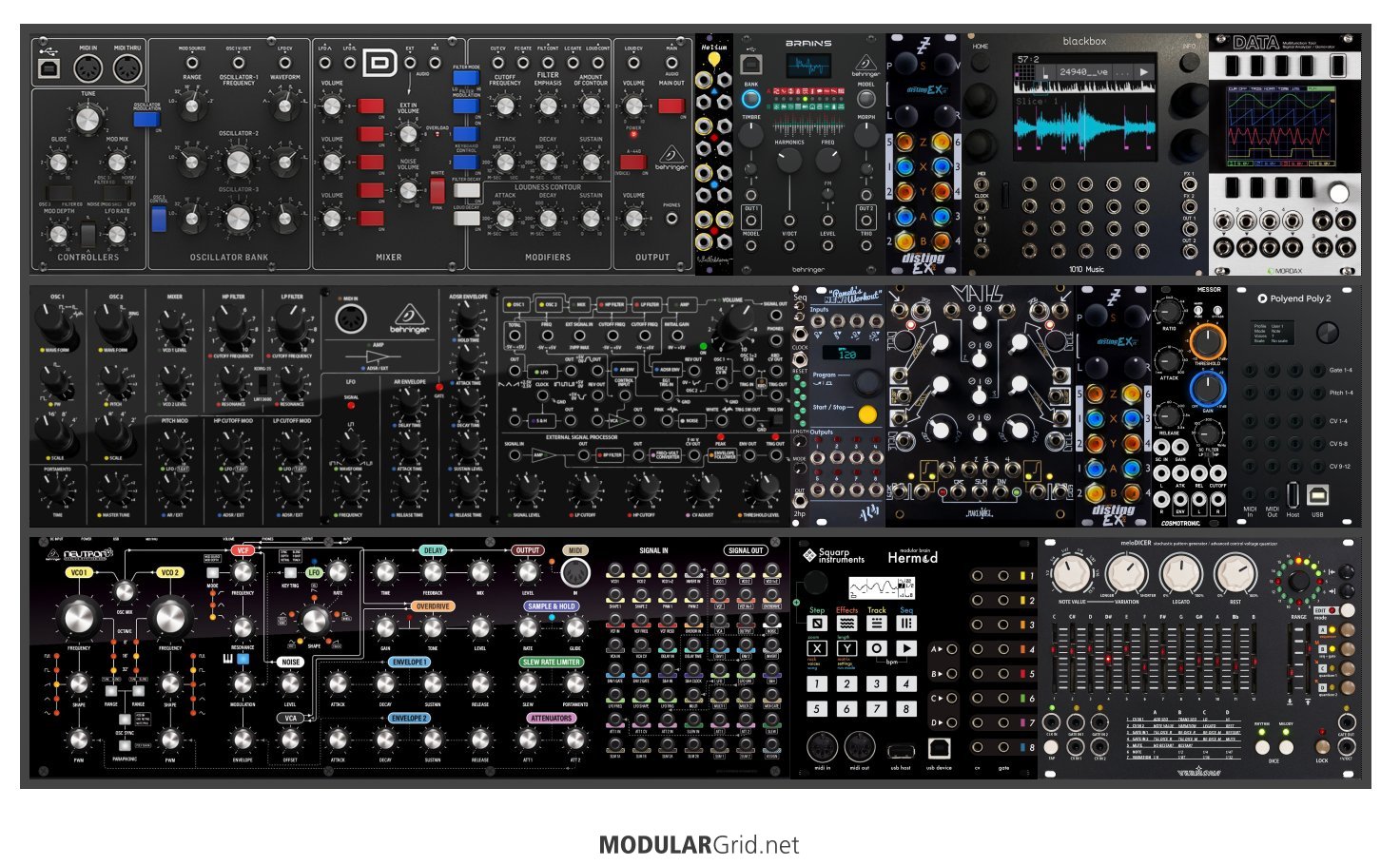Click the INFO button on blackbox

click(1188, 64)
